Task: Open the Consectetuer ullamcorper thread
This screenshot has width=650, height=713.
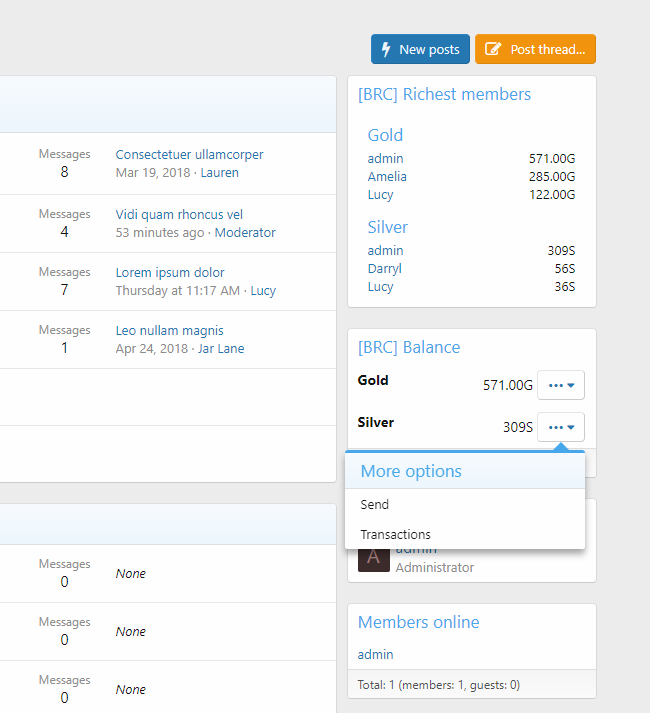Action: pos(189,155)
